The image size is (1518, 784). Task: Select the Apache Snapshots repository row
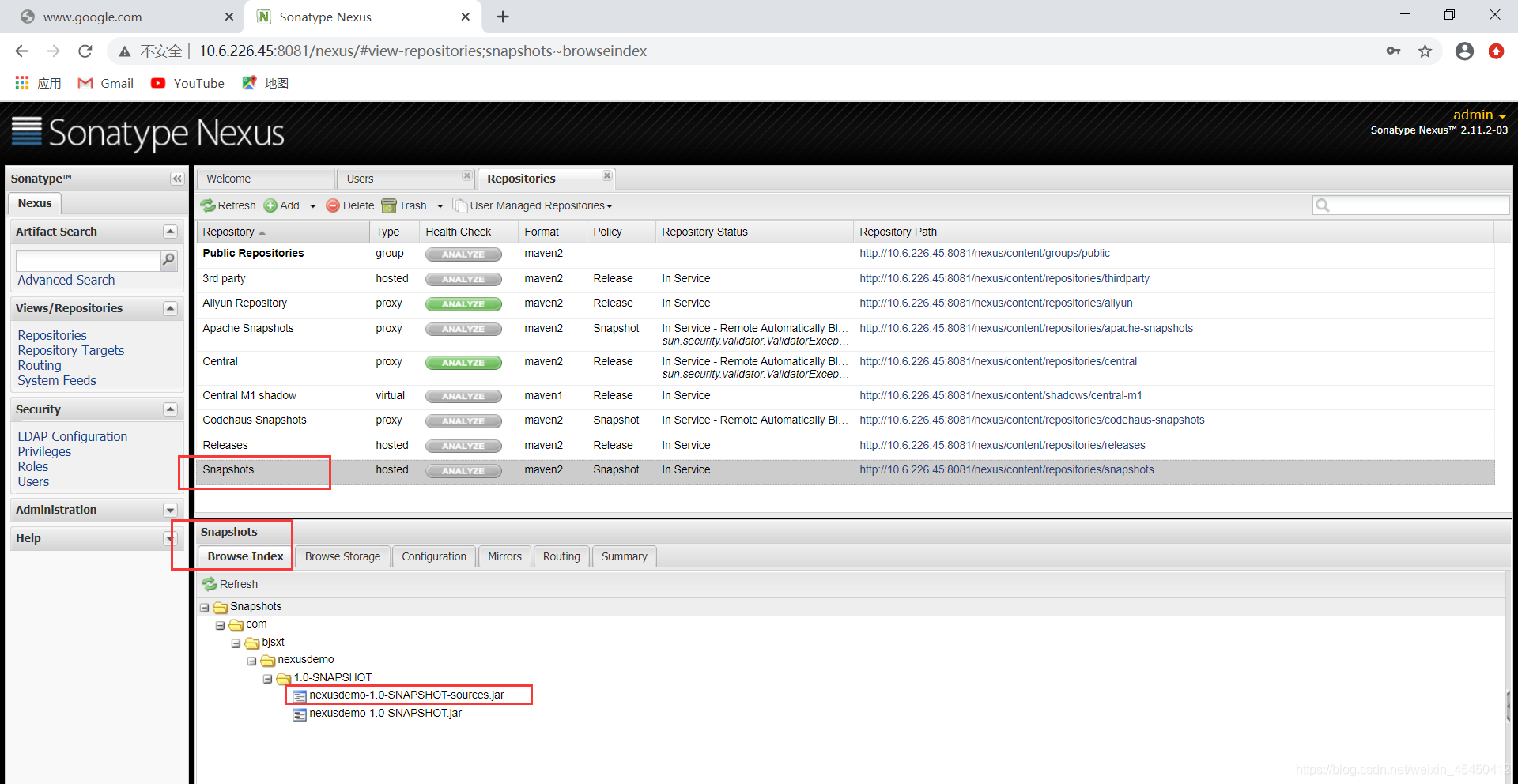845,334
